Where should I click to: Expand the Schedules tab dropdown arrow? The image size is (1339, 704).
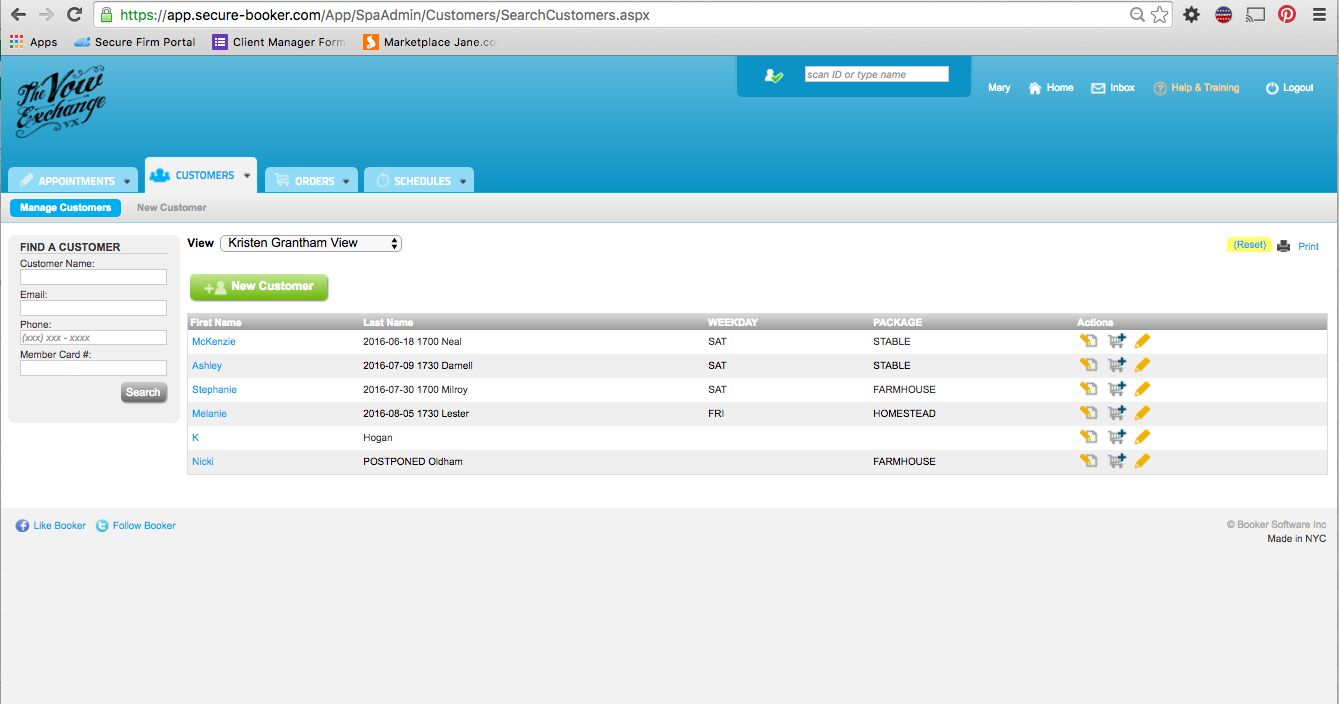pyautogui.click(x=462, y=182)
